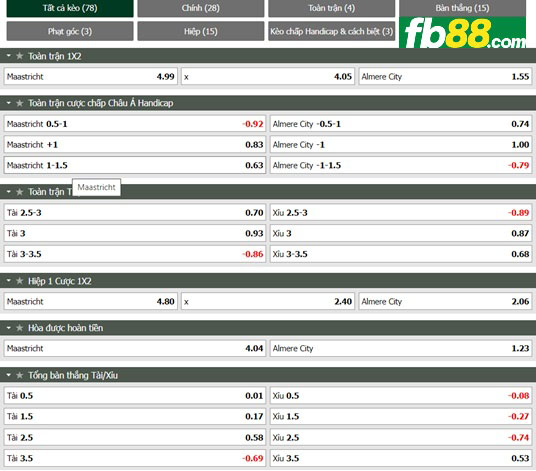Select Almere City -1 handicap at 1.00
The image size is (536, 471).
pyautogui.click(x=401, y=145)
